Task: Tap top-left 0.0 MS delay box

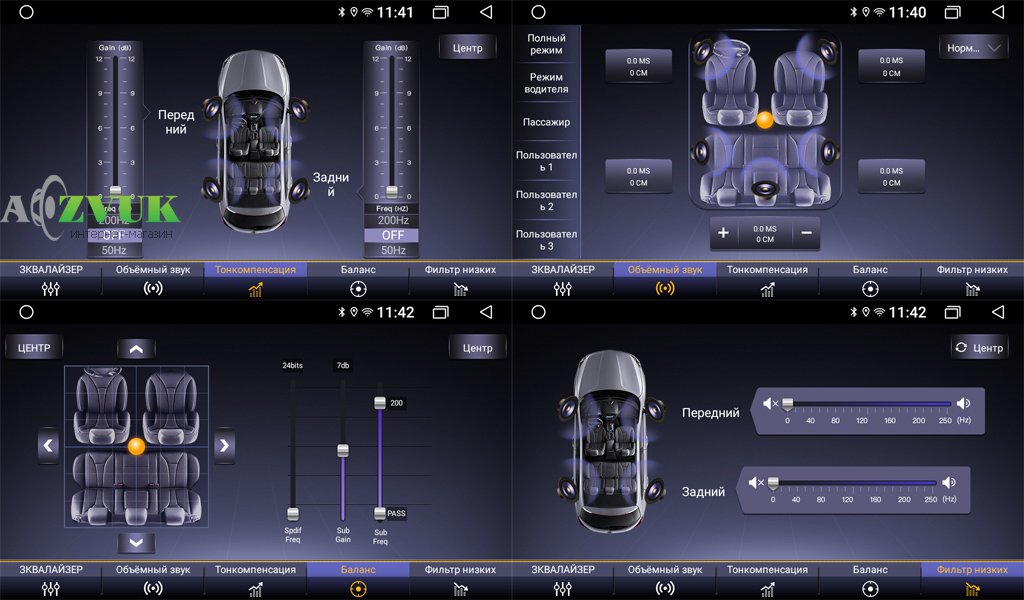Action: pos(638,67)
